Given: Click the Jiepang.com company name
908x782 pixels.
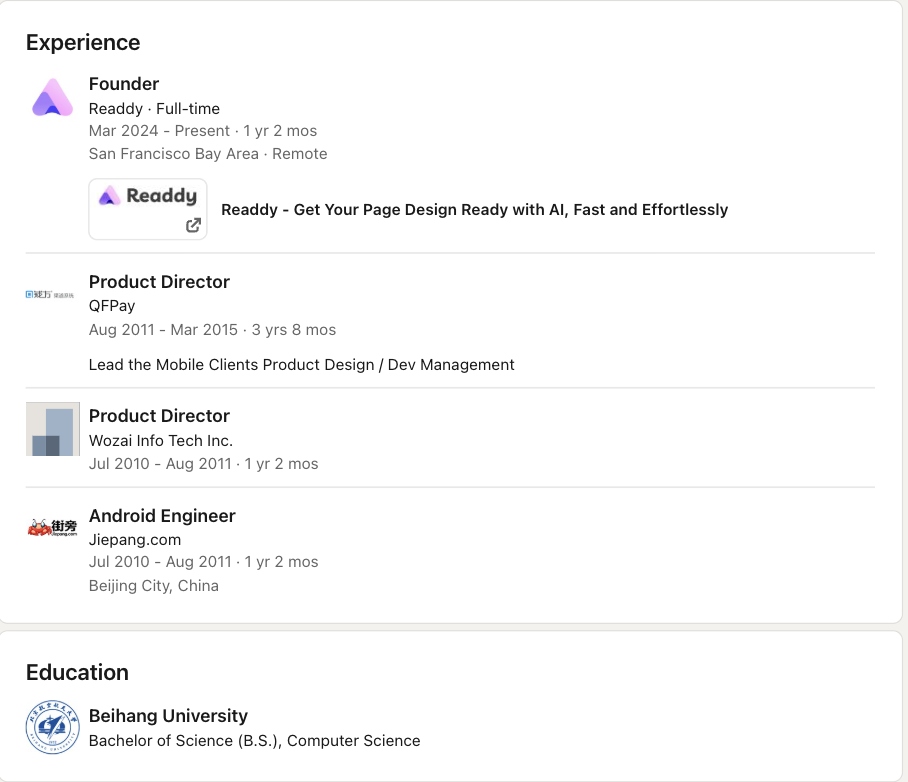Looking at the screenshot, I should pyautogui.click(x=135, y=540).
